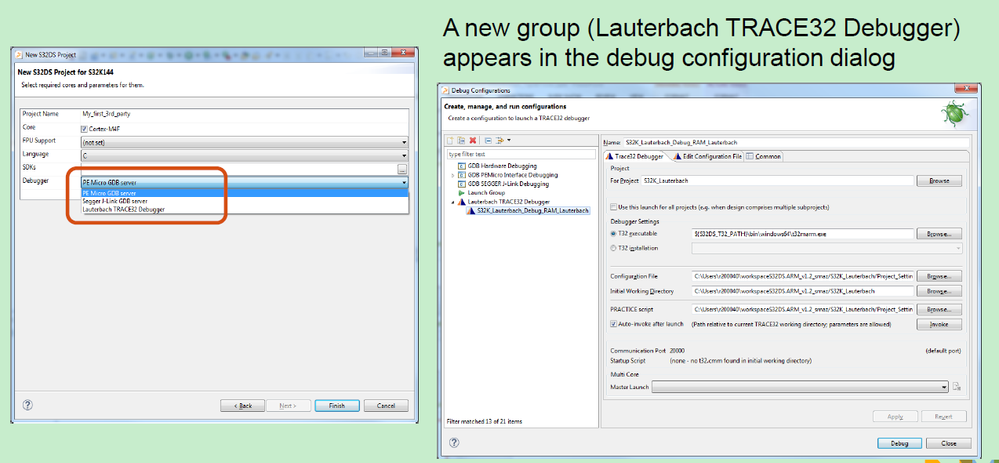Select T32 executable radio button
Image resolution: width=999 pixels, height=463 pixels.
pyautogui.click(x=614, y=234)
